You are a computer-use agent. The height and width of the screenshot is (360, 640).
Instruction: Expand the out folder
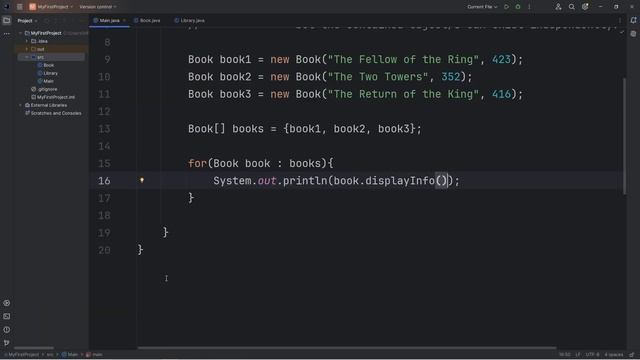27,49
